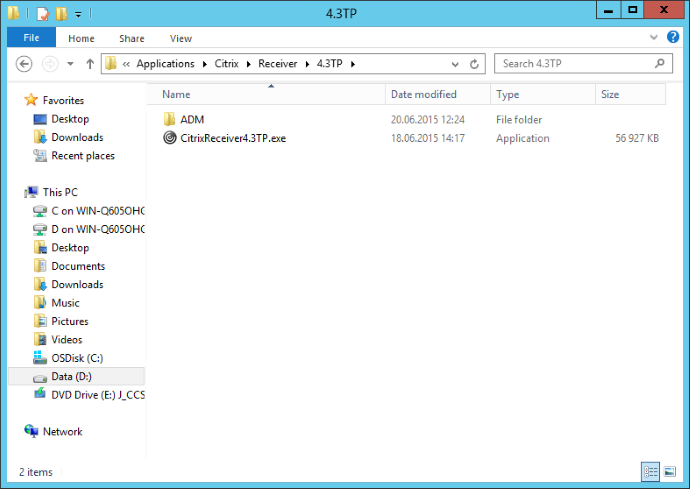Switch to the Share ribbon tab
690x489 pixels.
click(132, 38)
